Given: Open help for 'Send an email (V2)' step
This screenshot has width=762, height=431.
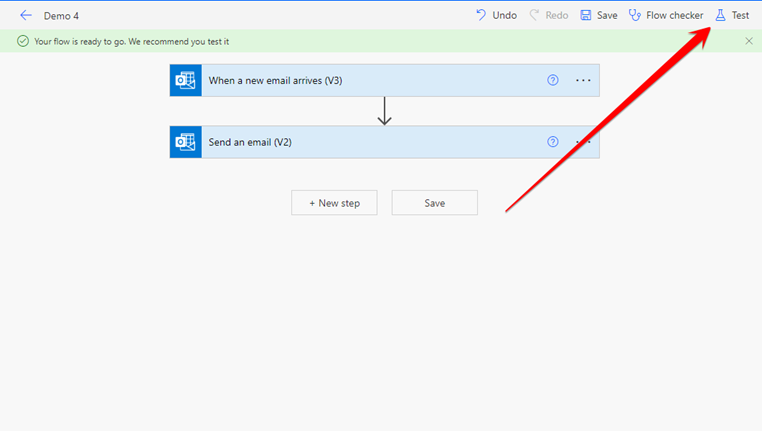Looking at the screenshot, I should (553, 142).
